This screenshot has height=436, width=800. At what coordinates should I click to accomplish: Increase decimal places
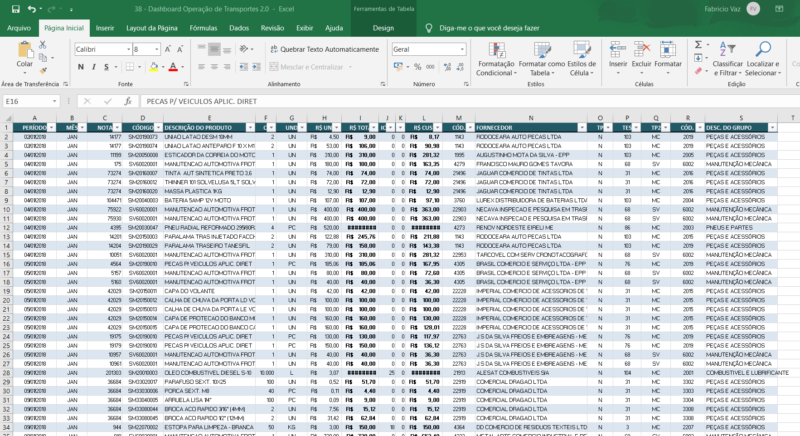point(447,67)
